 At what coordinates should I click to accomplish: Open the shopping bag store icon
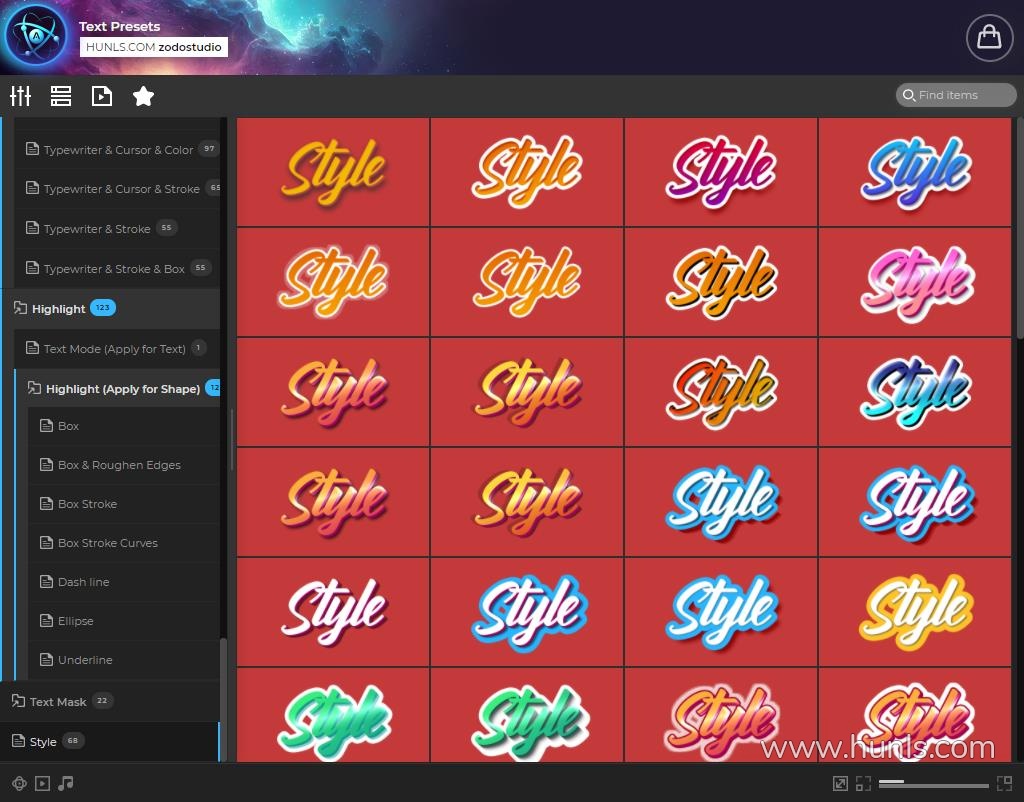(989, 38)
